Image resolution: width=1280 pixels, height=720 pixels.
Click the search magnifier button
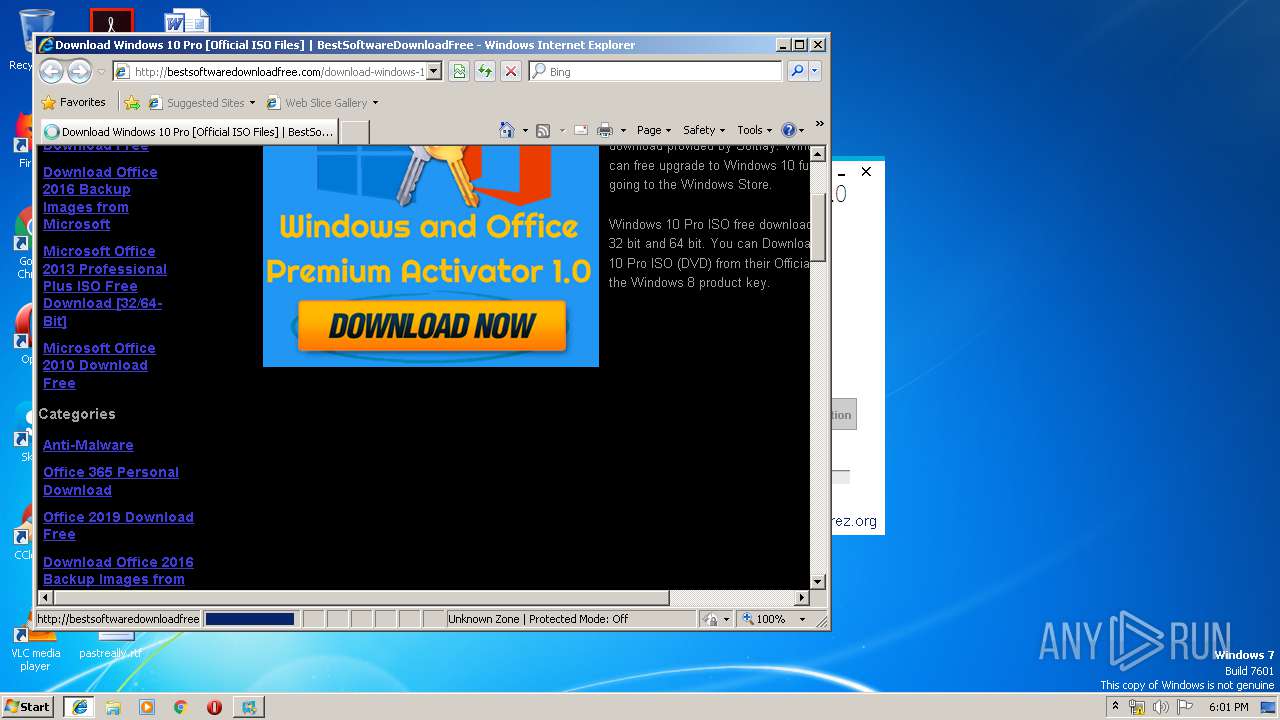(x=797, y=71)
